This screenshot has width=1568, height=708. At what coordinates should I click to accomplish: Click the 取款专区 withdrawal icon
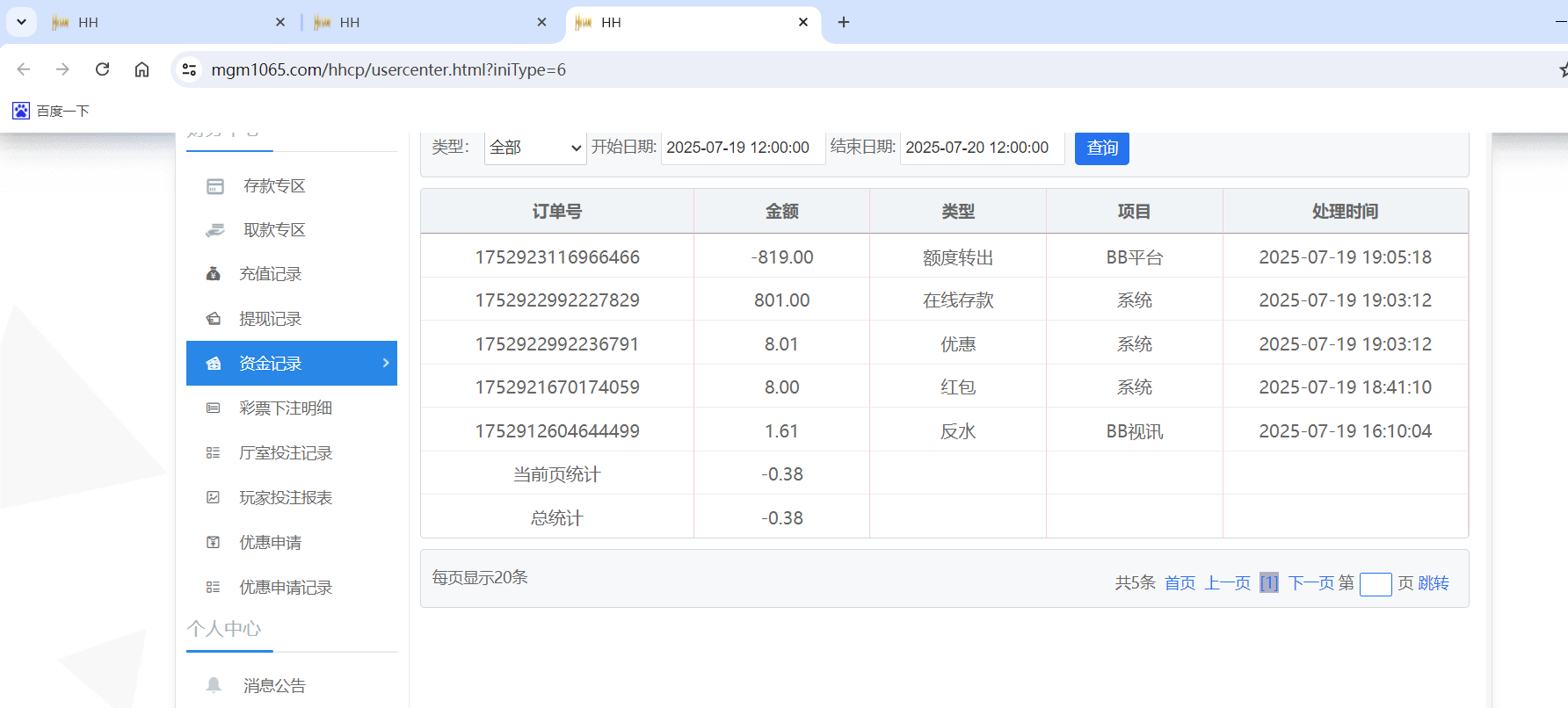coord(215,230)
